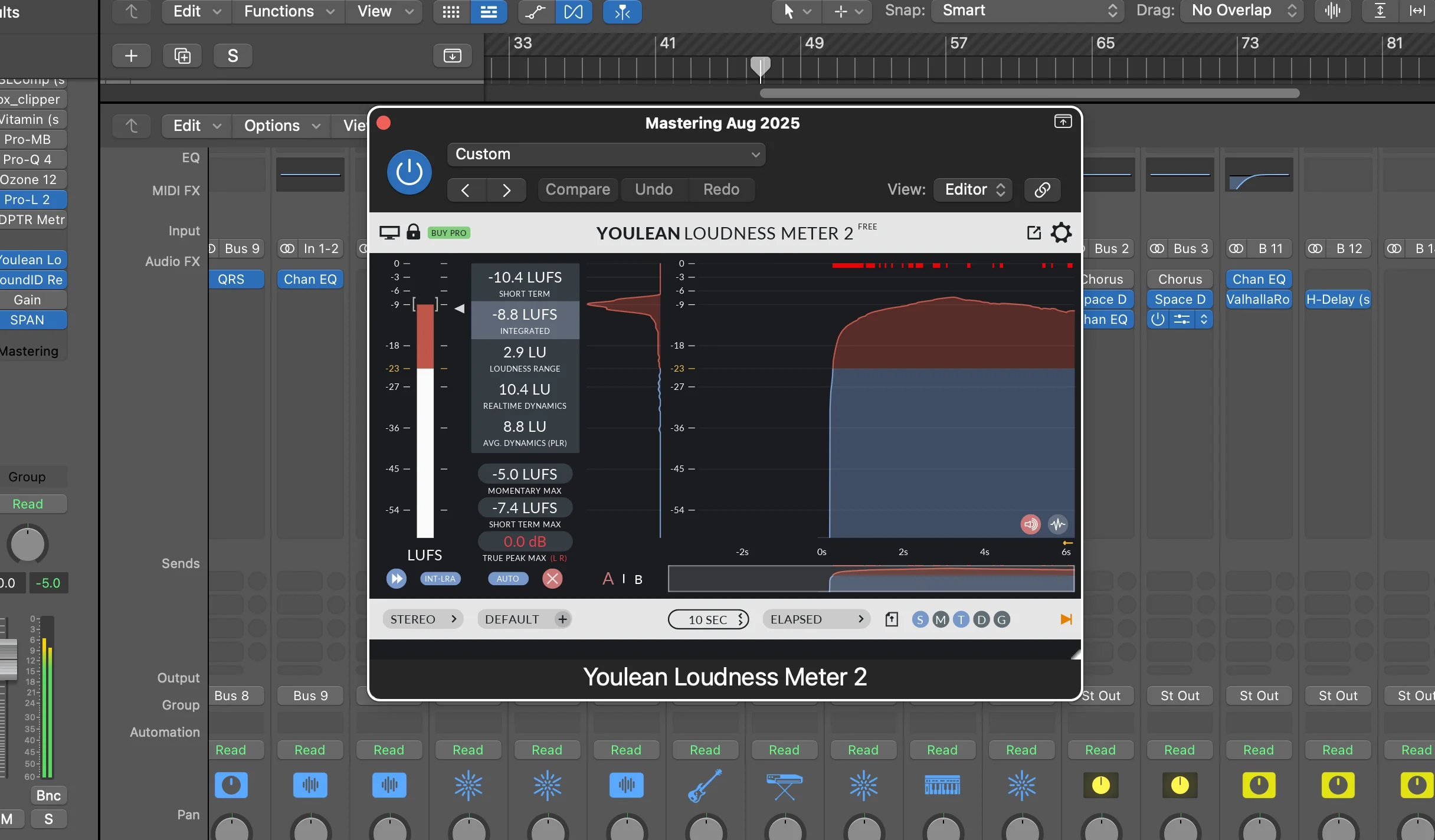The image size is (1435, 840).
Task: Click the red X reset button in Youlean
Action: tap(552, 578)
